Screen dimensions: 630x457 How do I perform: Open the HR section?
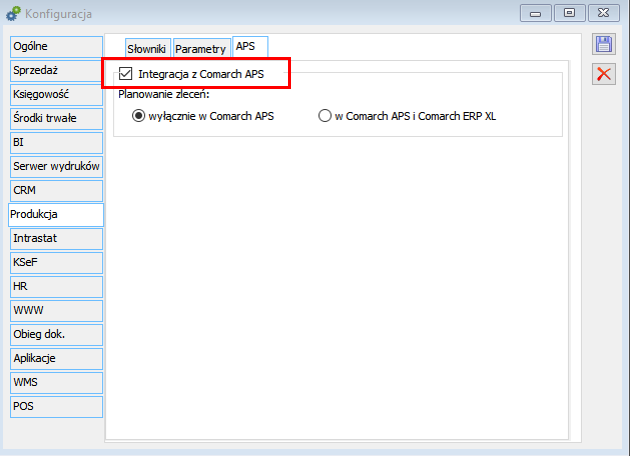(x=56, y=287)
